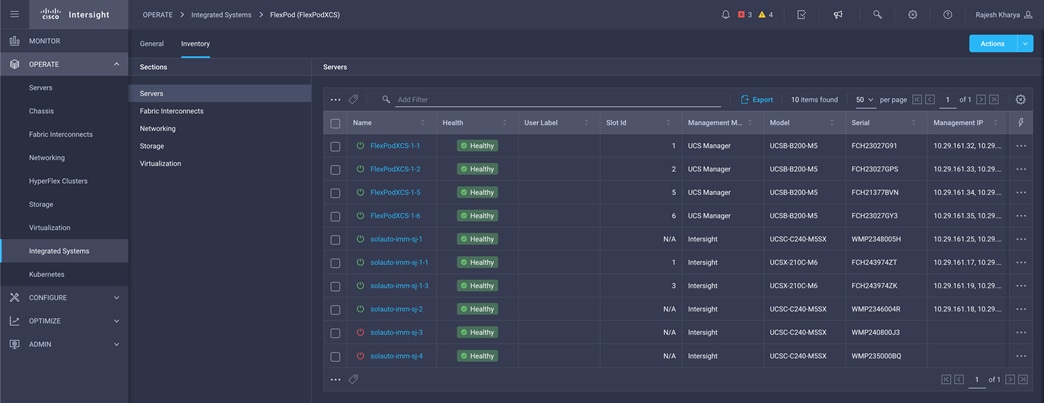
Task: Switch to the General tab
Action: point(152,43)
